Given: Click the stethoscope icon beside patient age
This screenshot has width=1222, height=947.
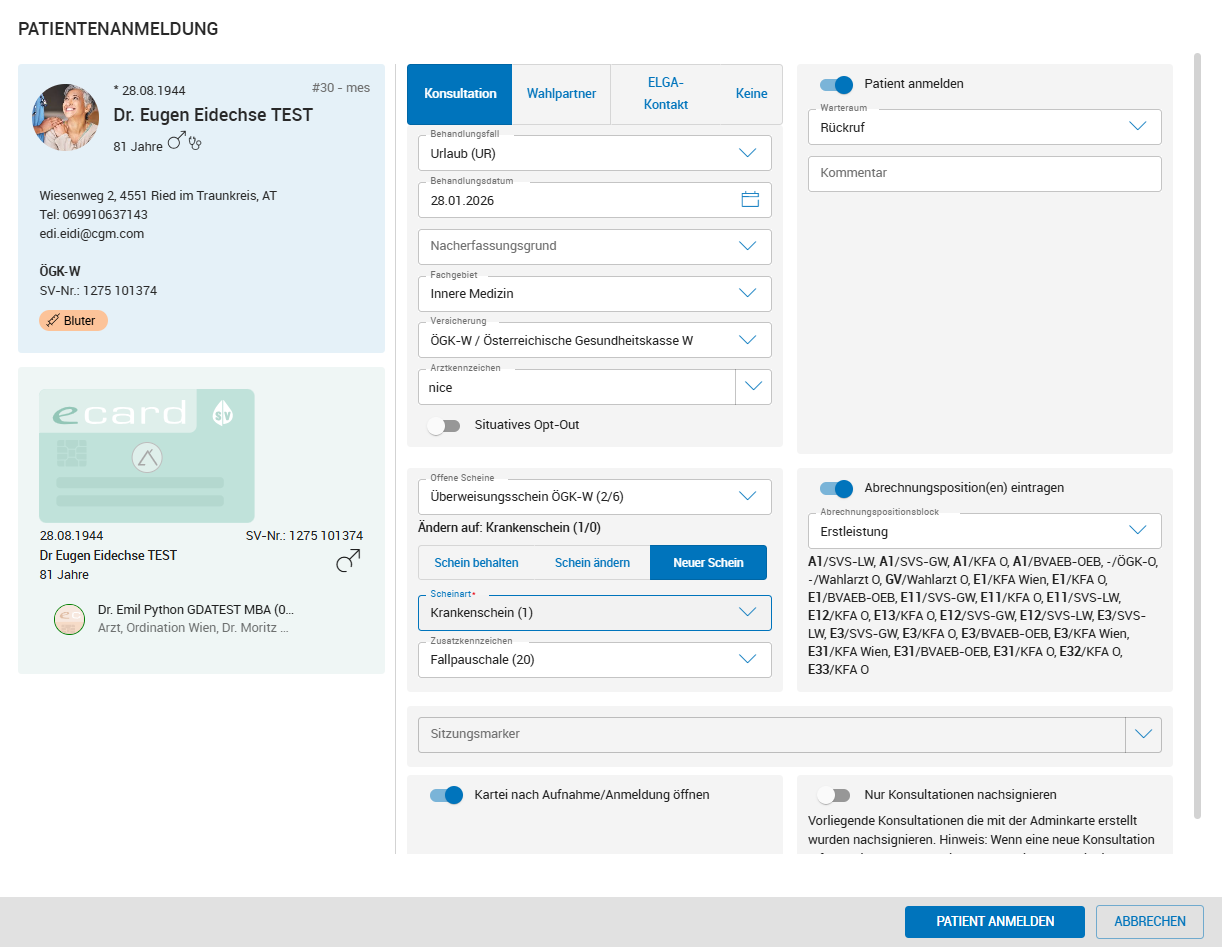Looking at the screenshot, I should click(196, 143).
